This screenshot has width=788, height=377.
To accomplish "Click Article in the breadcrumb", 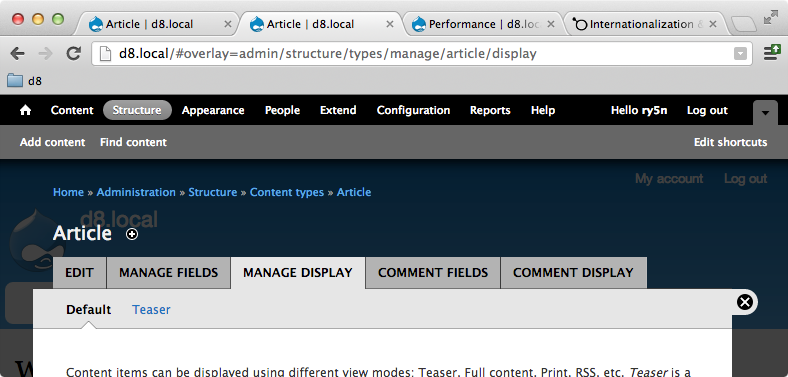I will 354,192.
